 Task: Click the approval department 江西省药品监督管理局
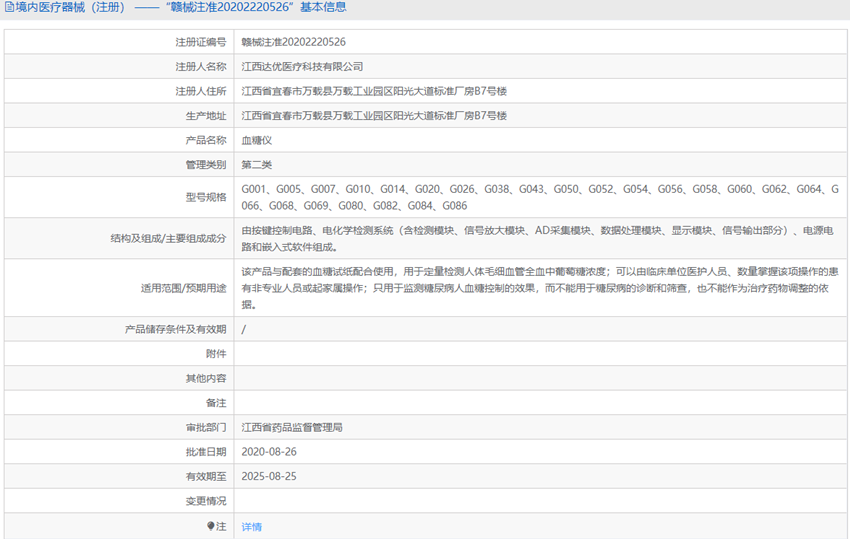point(292,427)
